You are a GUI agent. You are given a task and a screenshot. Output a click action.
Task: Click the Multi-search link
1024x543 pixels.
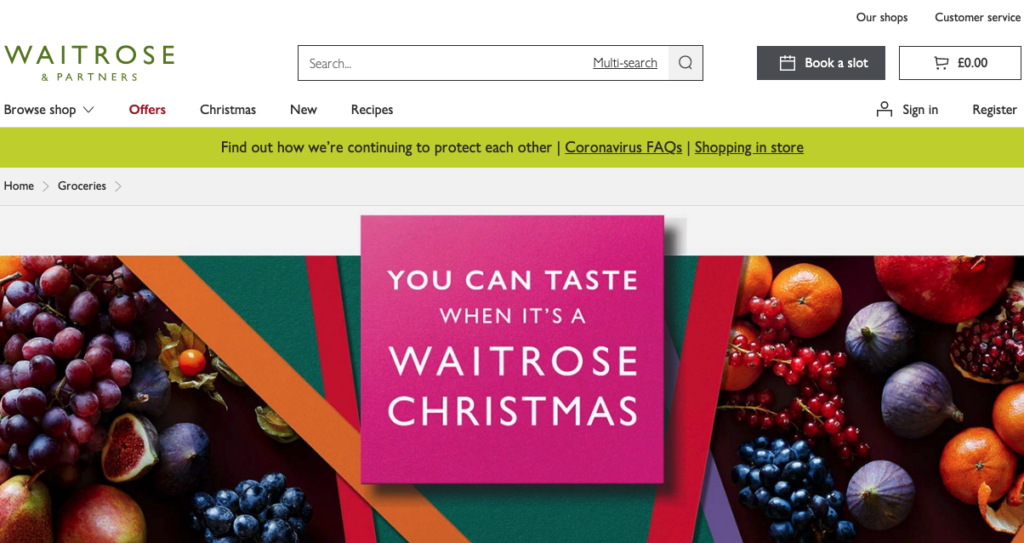point(625,63)
